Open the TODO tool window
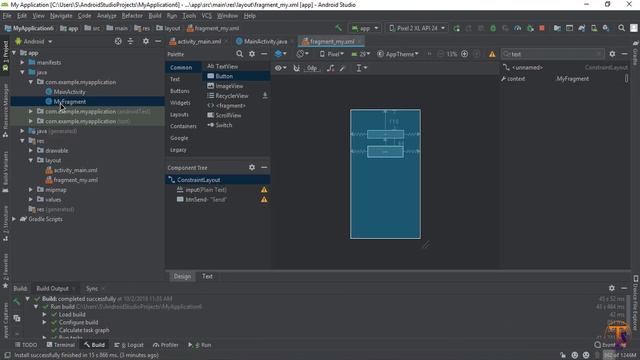 (26, 345)
